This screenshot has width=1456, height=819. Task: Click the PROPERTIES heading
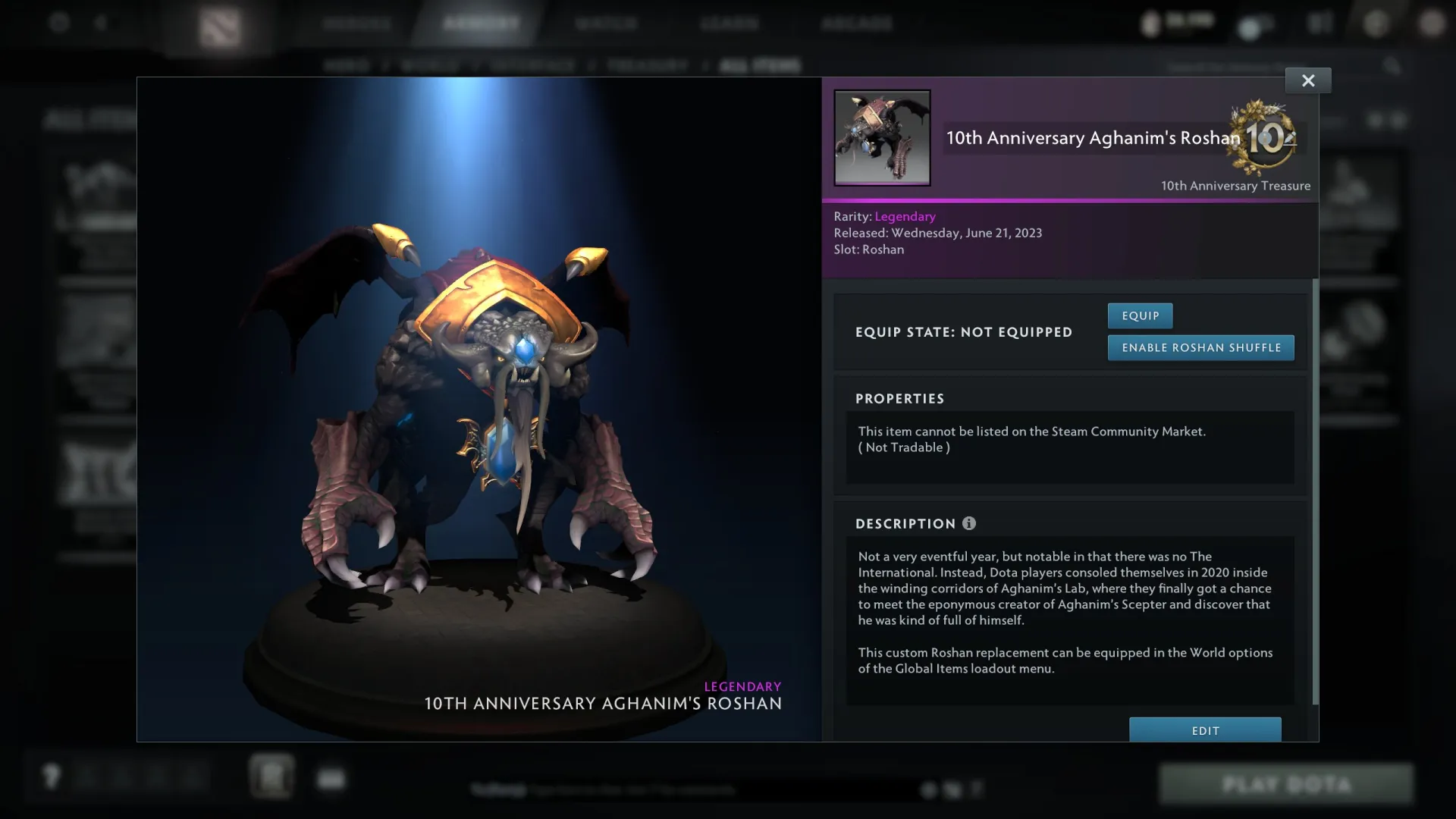(x=899, y=399)
